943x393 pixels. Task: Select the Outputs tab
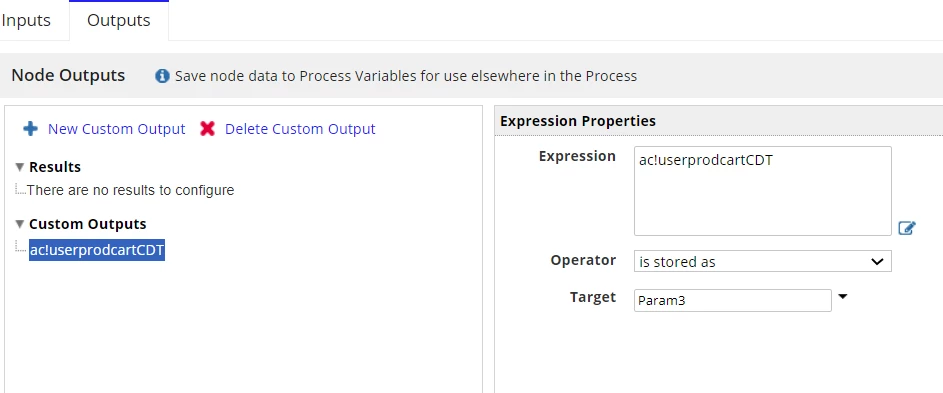tap(118, 20)
